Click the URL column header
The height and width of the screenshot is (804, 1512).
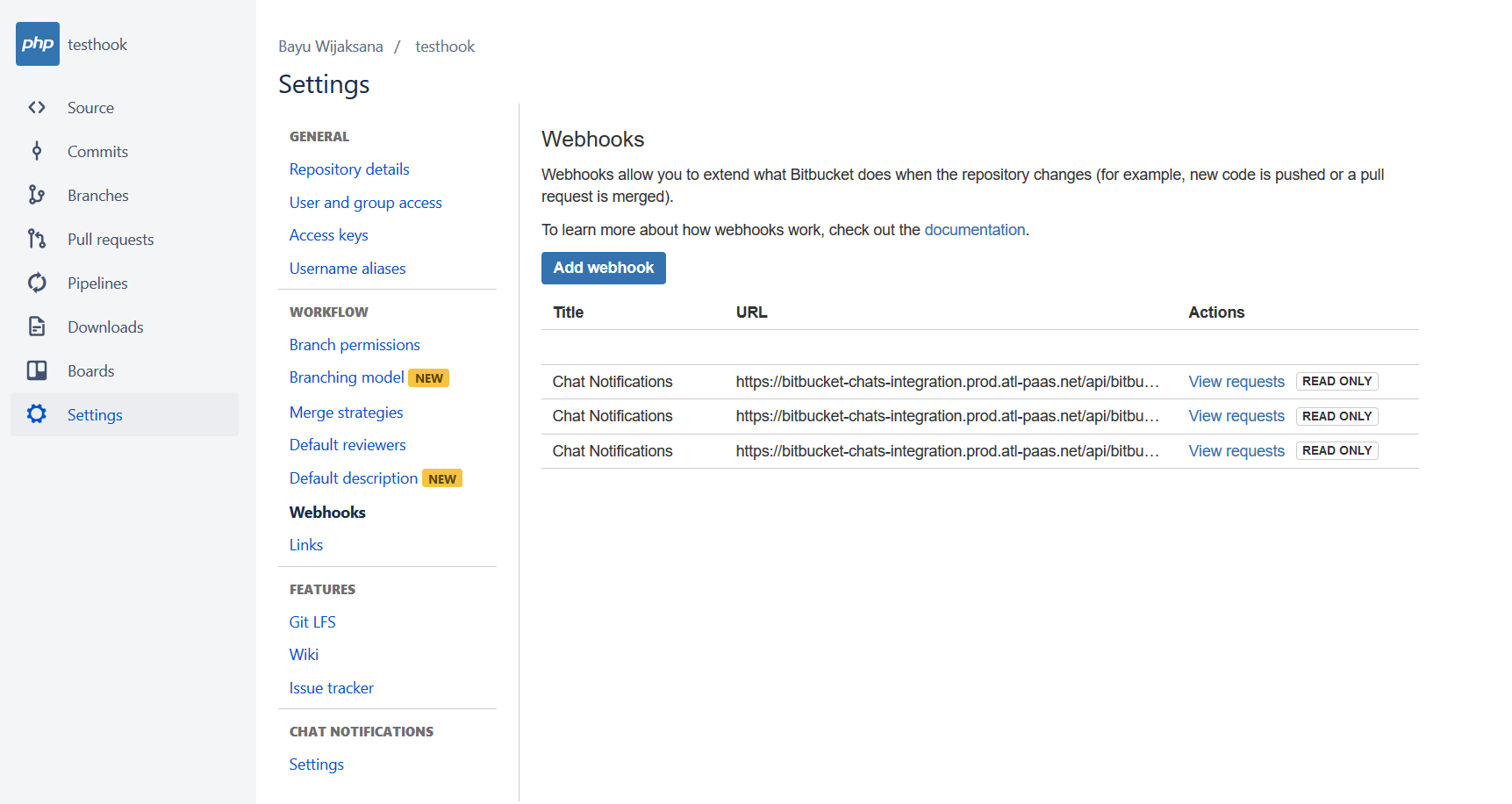tap(752, 312)
